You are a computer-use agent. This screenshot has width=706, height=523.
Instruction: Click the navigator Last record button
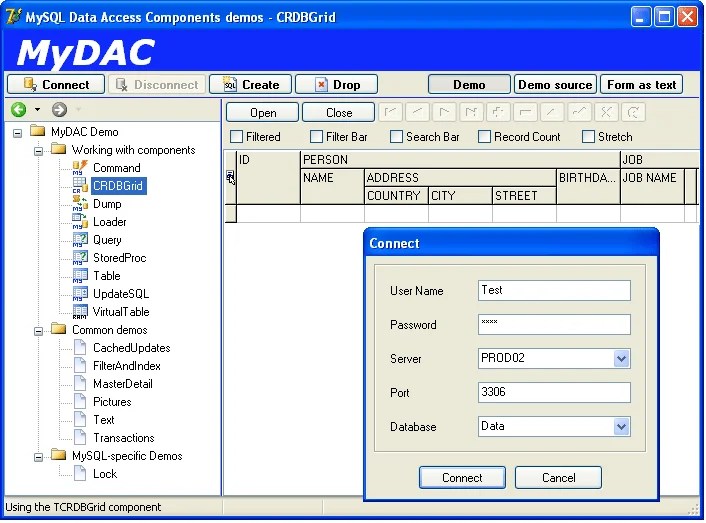(x=471, y=113)
